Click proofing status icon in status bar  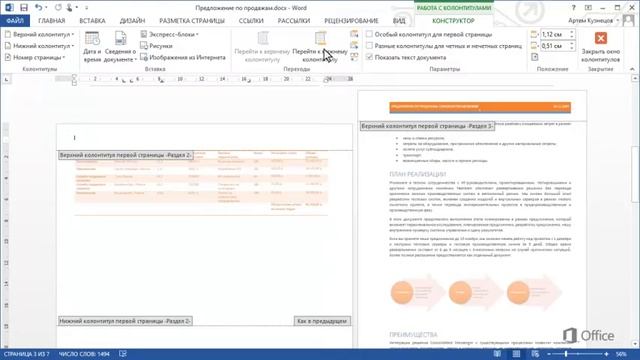(123, 354)
